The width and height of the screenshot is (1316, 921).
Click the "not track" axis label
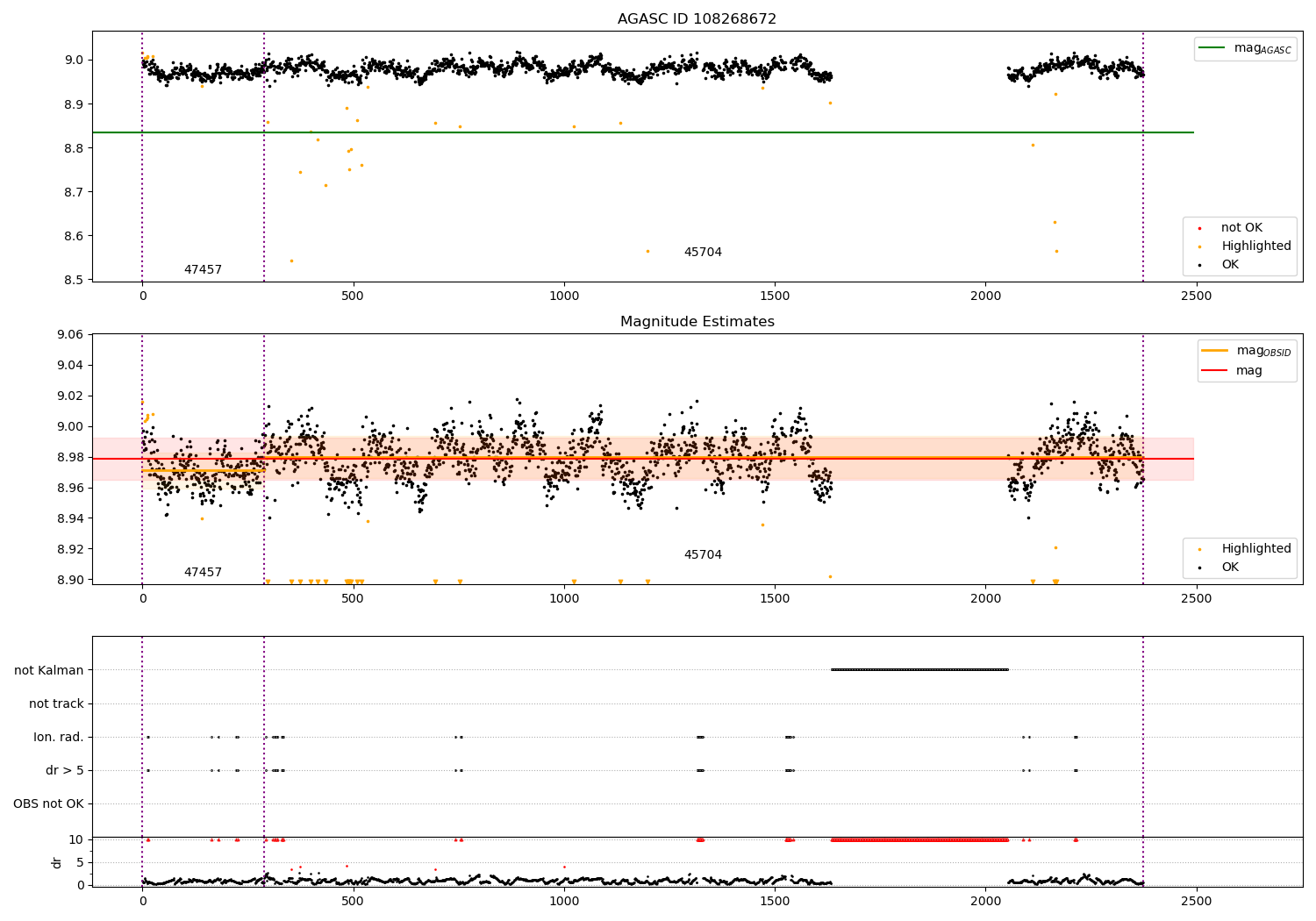[56, 703]
